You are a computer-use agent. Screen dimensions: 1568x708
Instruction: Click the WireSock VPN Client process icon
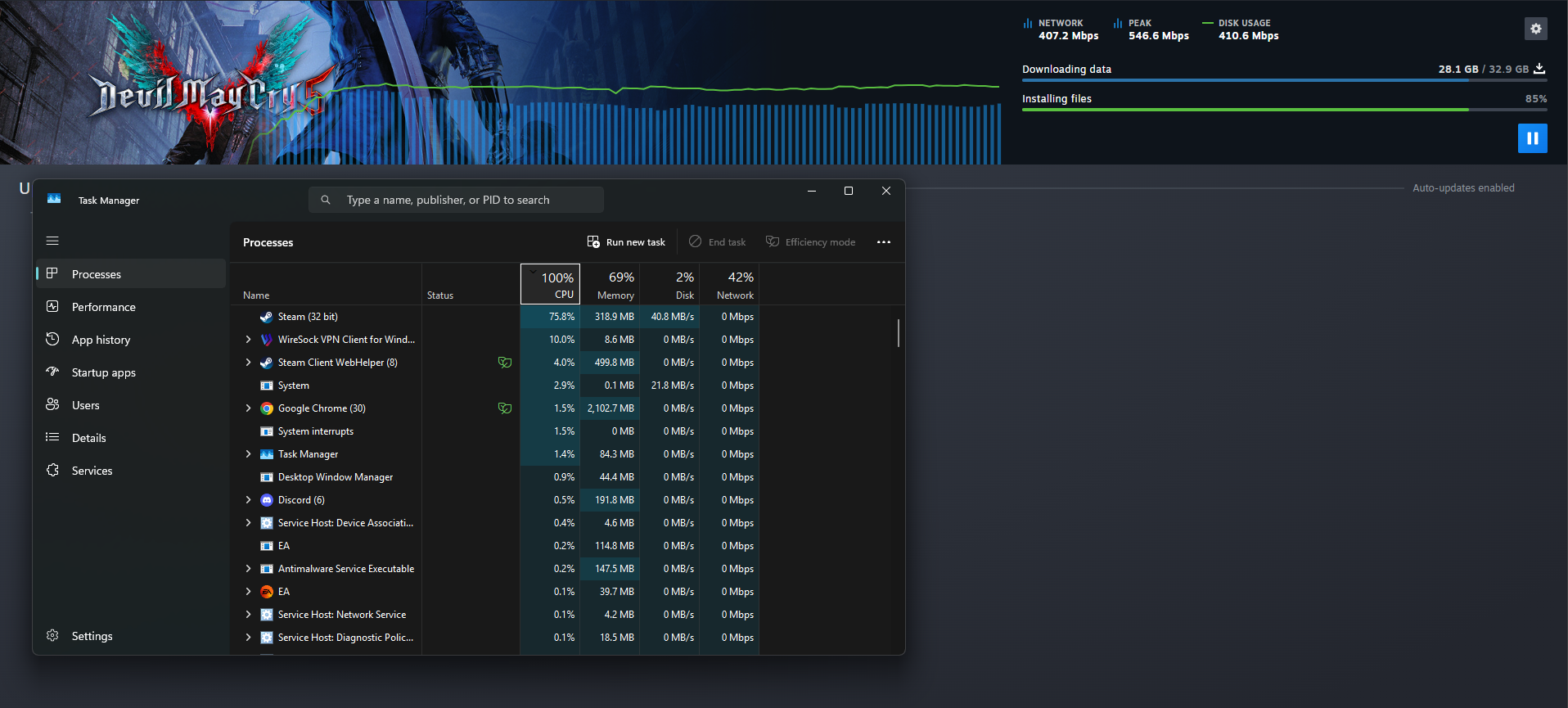pyautogui.click(x=267, y=340)
